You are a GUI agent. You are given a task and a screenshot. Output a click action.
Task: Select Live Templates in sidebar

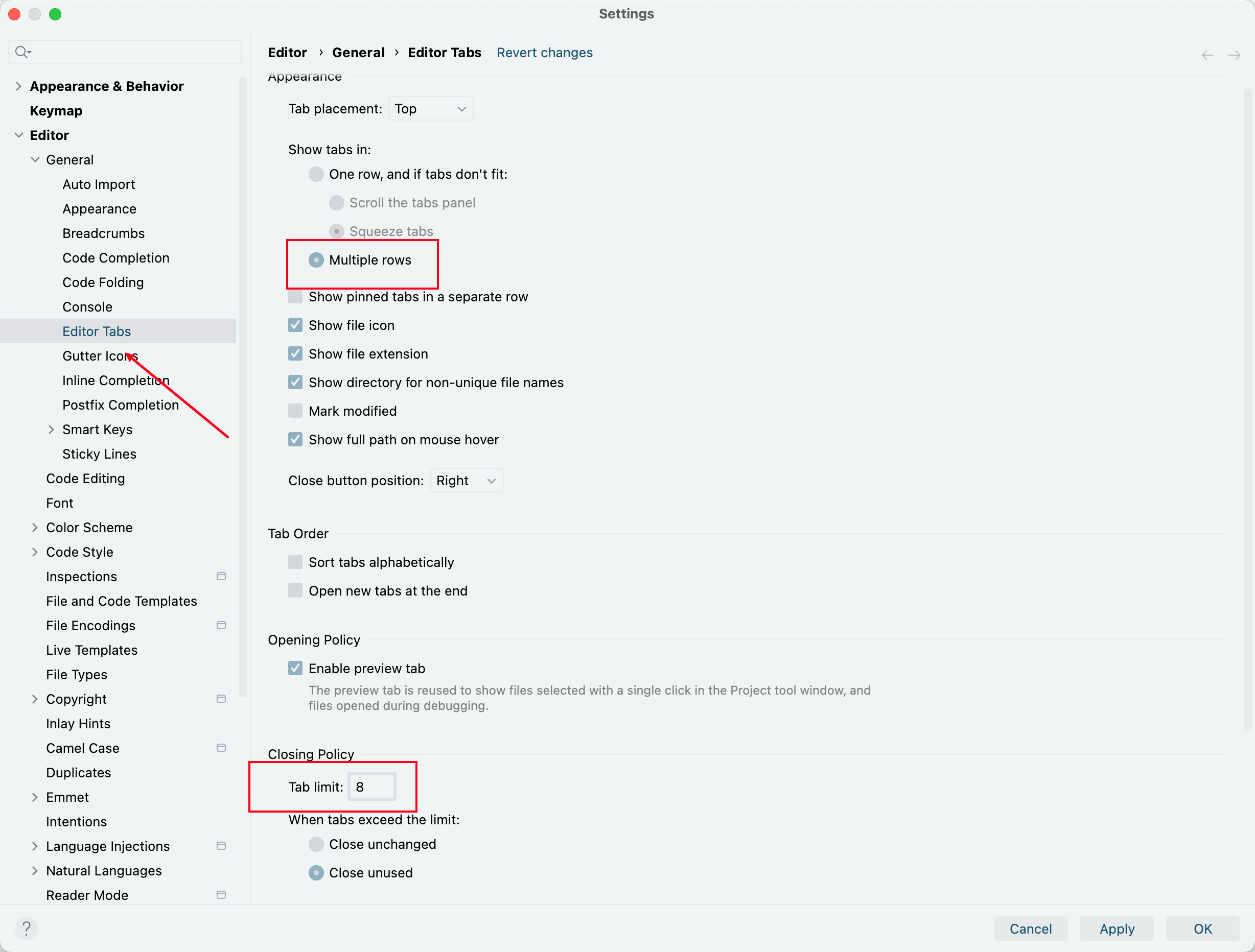(x=91, y=650)
